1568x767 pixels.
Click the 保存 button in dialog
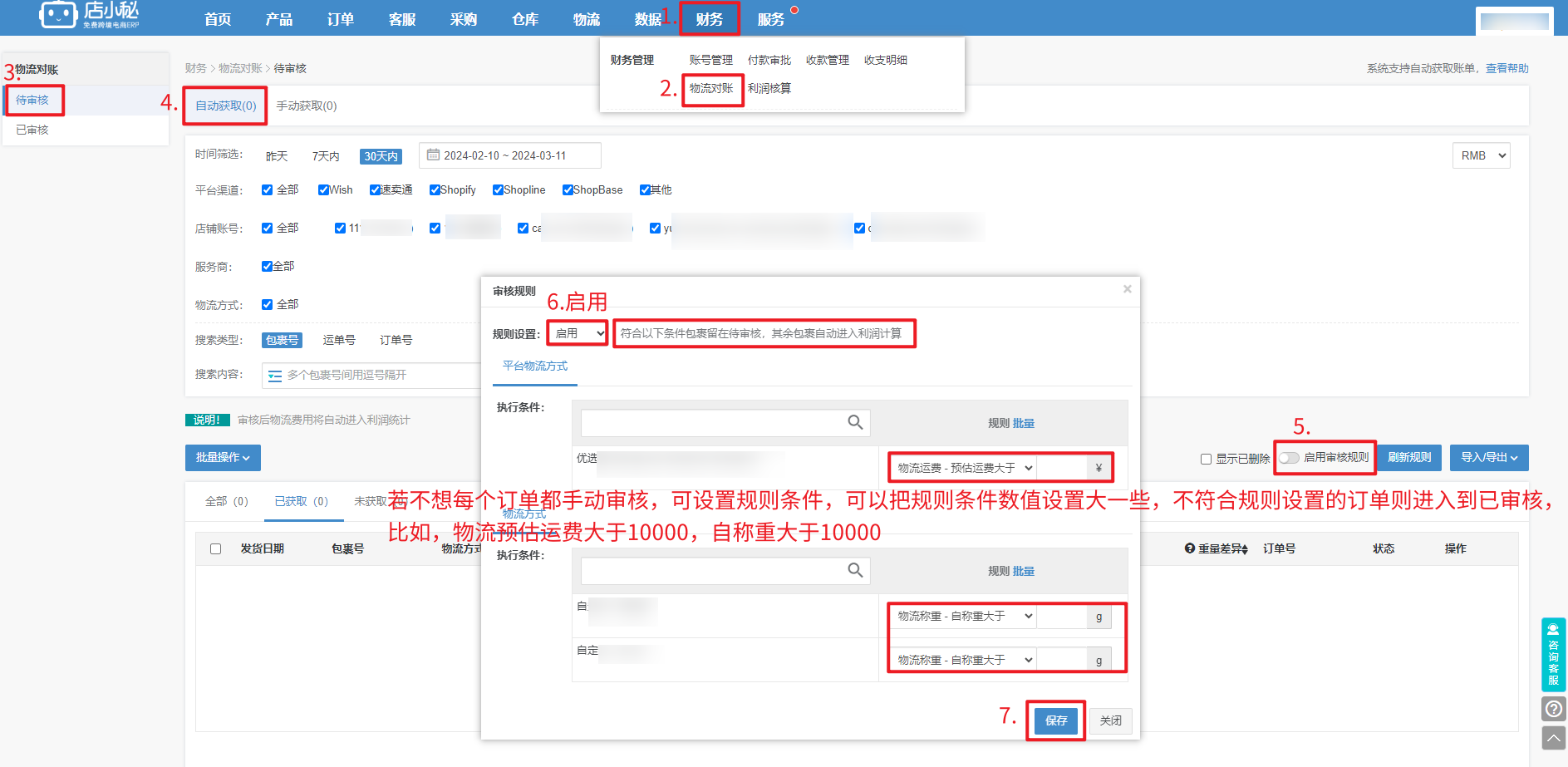pos(1055,720)
